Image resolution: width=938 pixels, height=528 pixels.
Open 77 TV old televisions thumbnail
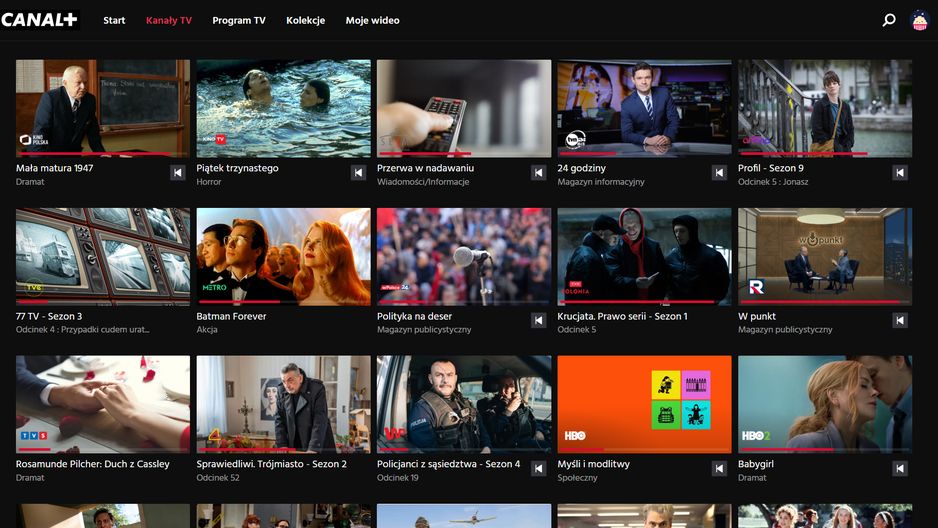[x=103, y=257]
